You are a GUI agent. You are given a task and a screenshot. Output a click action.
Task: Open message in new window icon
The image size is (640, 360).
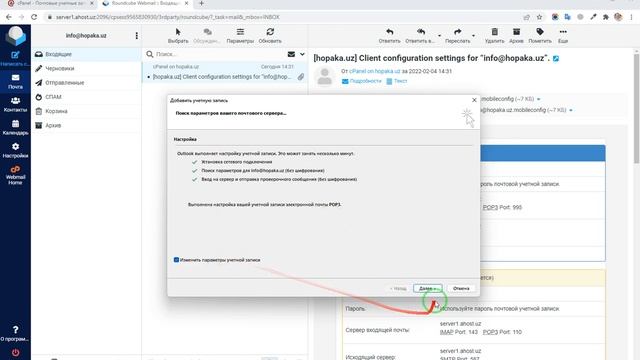[x=556, y=59]
